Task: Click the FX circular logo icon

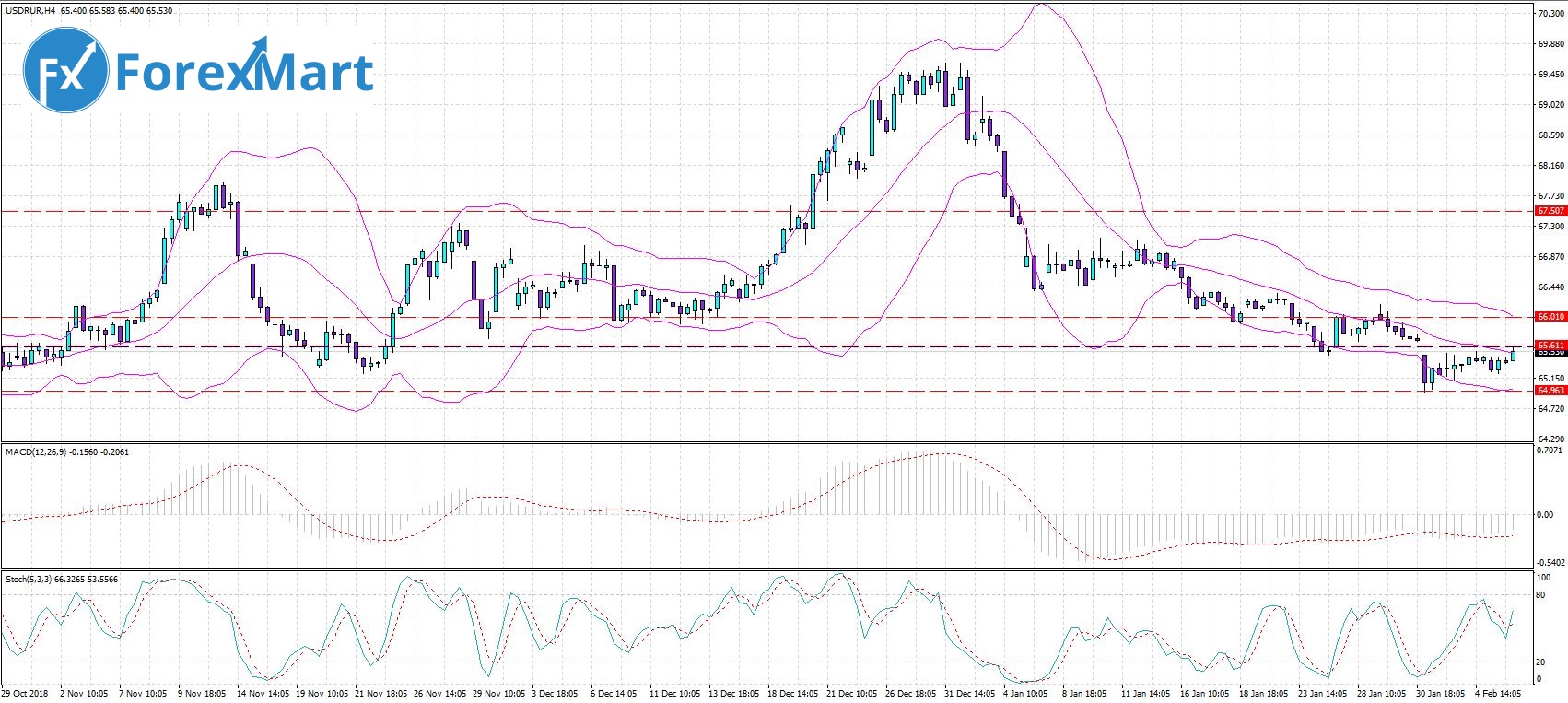Action: tap(65, 70)
